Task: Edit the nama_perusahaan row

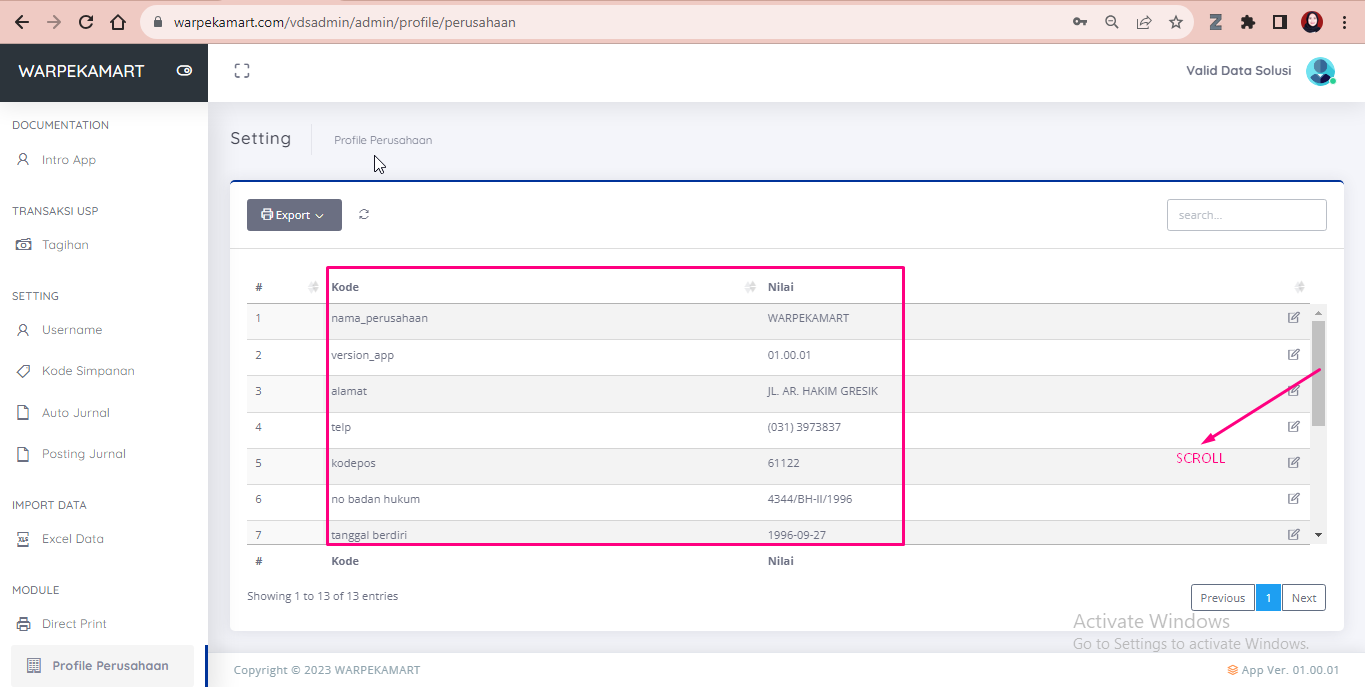Action: (x=1294, y=318)
